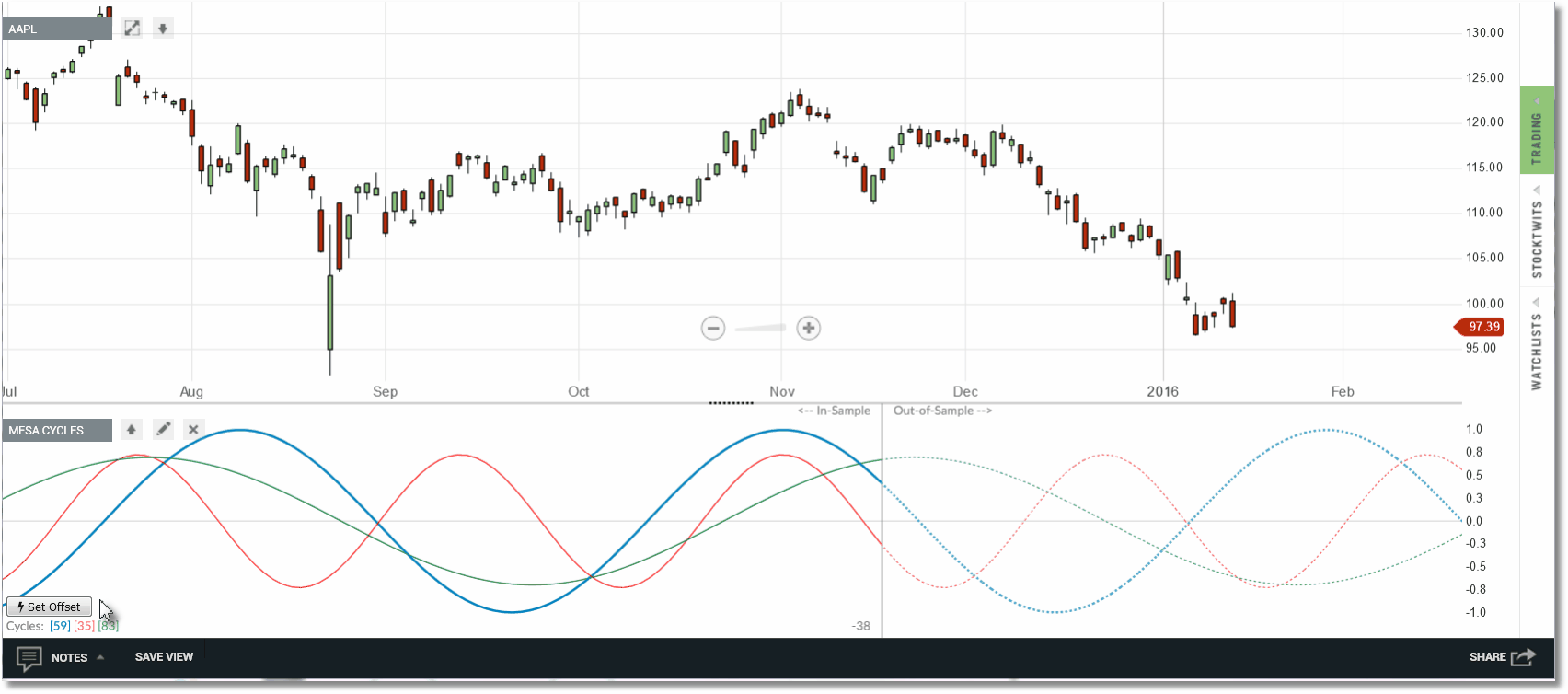Click the Out-of-Sample label
Screen dimensions: 1568x694
pos(942,411)
